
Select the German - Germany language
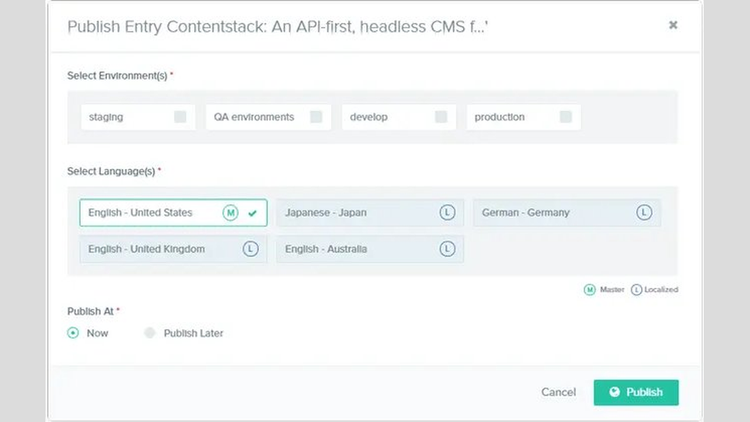click(567, 212)
